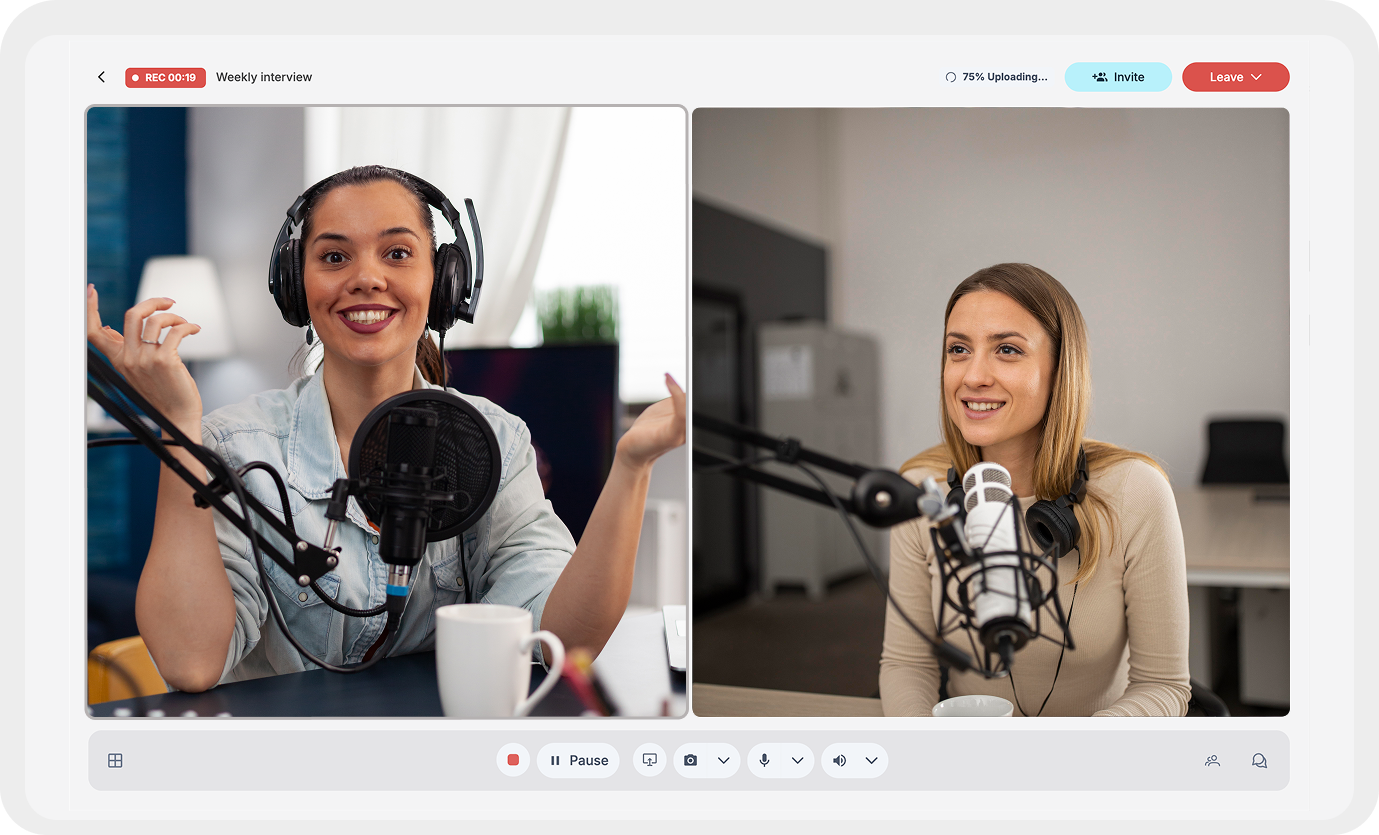1379x835 pixels.
Task: Click the red Leave button
Action: [x=1235, y=77]
